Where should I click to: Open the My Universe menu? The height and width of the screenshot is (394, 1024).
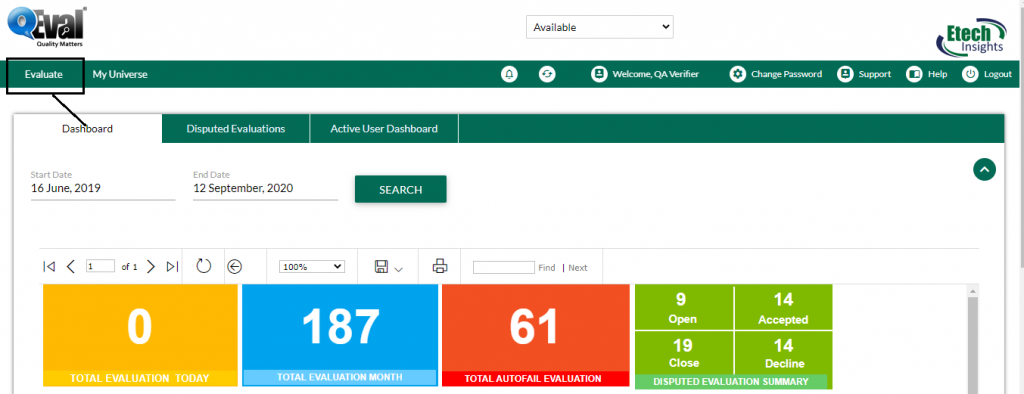point(120,74)
